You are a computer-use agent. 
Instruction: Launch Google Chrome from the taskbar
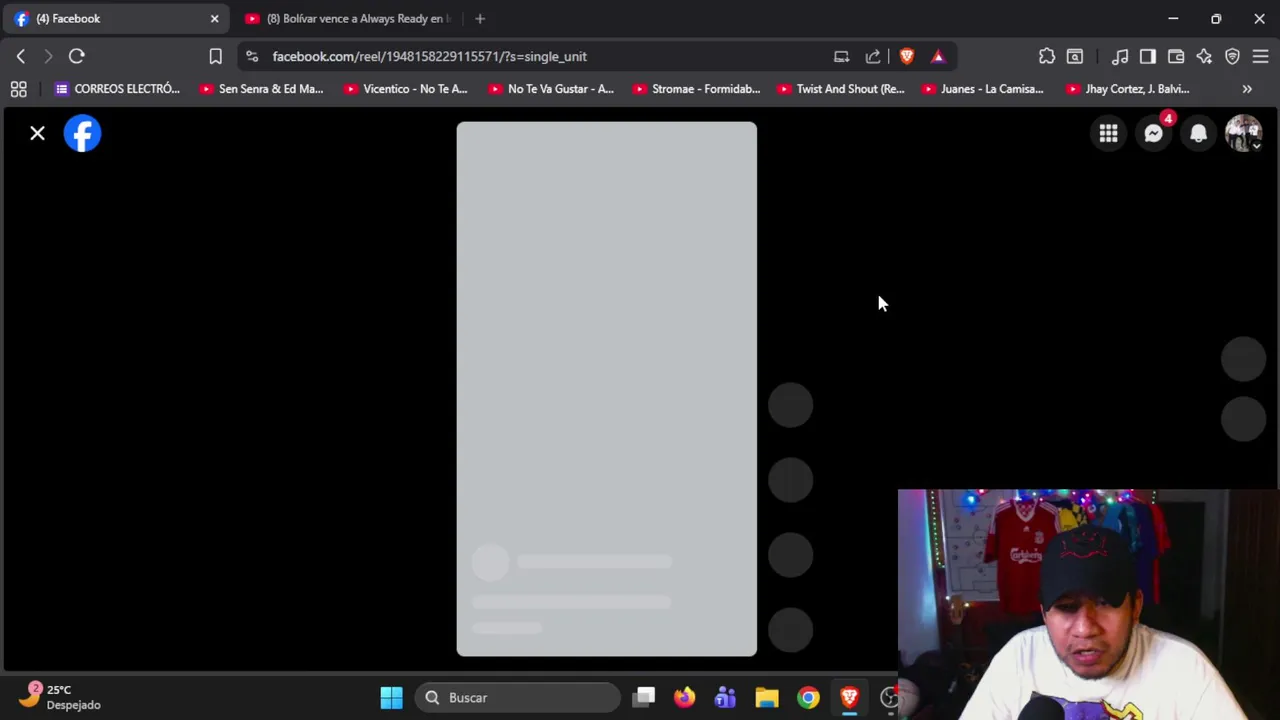pos(808,697)
